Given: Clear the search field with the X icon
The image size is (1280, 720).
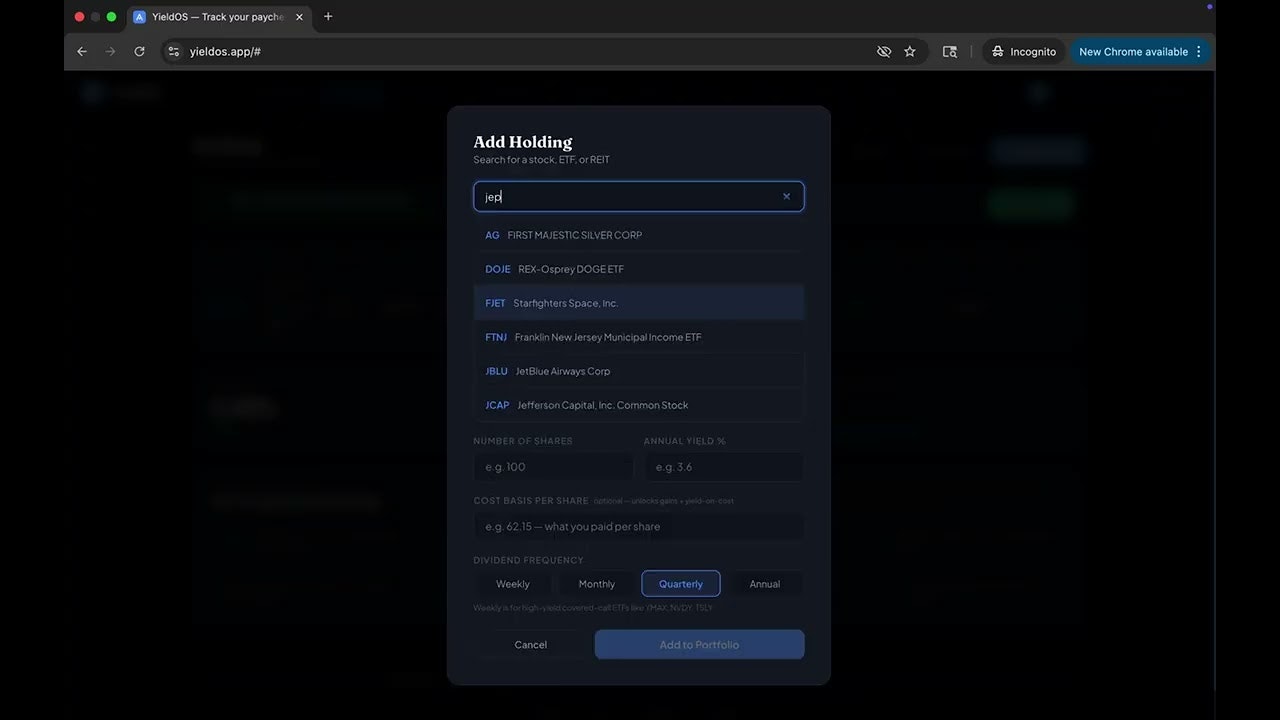Looking at the screenshot, I should 786,197.
